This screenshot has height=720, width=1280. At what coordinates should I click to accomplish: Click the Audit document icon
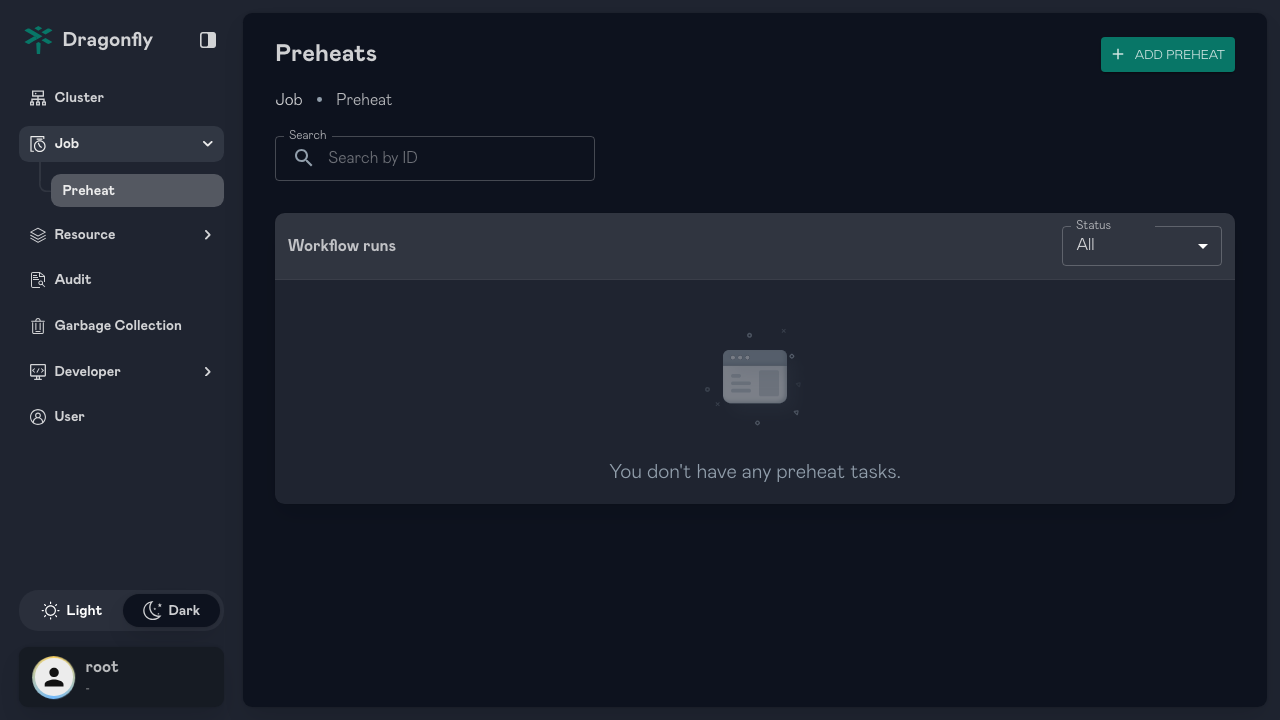click(38, 280)
